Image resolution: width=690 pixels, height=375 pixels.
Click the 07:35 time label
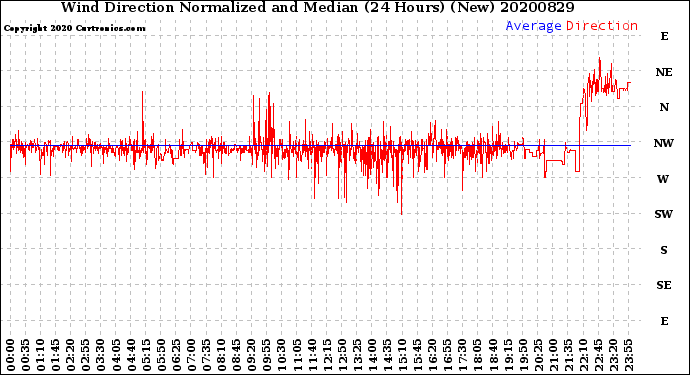click(x=206, y=355)
